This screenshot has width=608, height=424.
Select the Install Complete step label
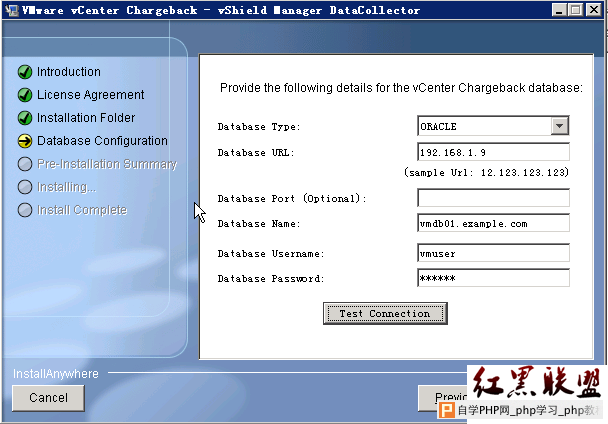pos(82,210)
